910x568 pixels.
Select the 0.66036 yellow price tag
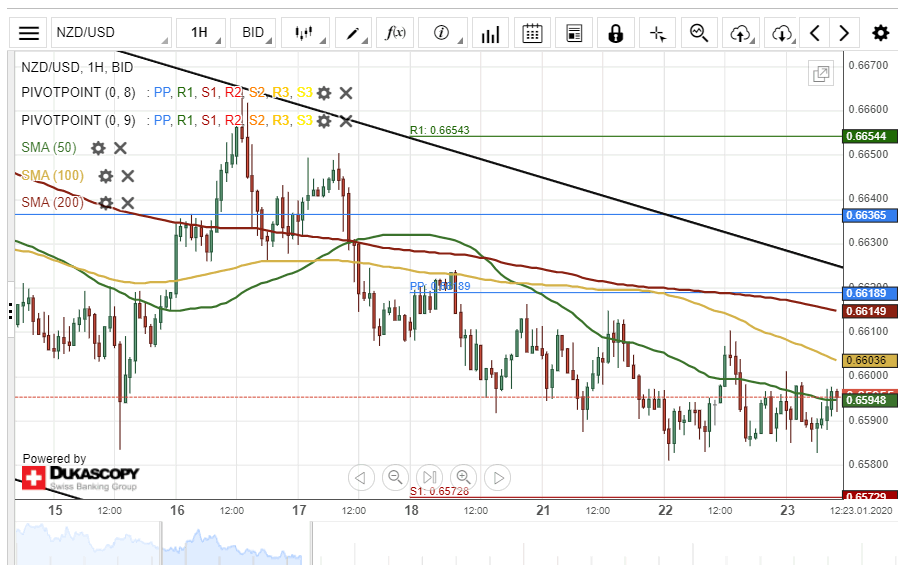pos(869,360)
